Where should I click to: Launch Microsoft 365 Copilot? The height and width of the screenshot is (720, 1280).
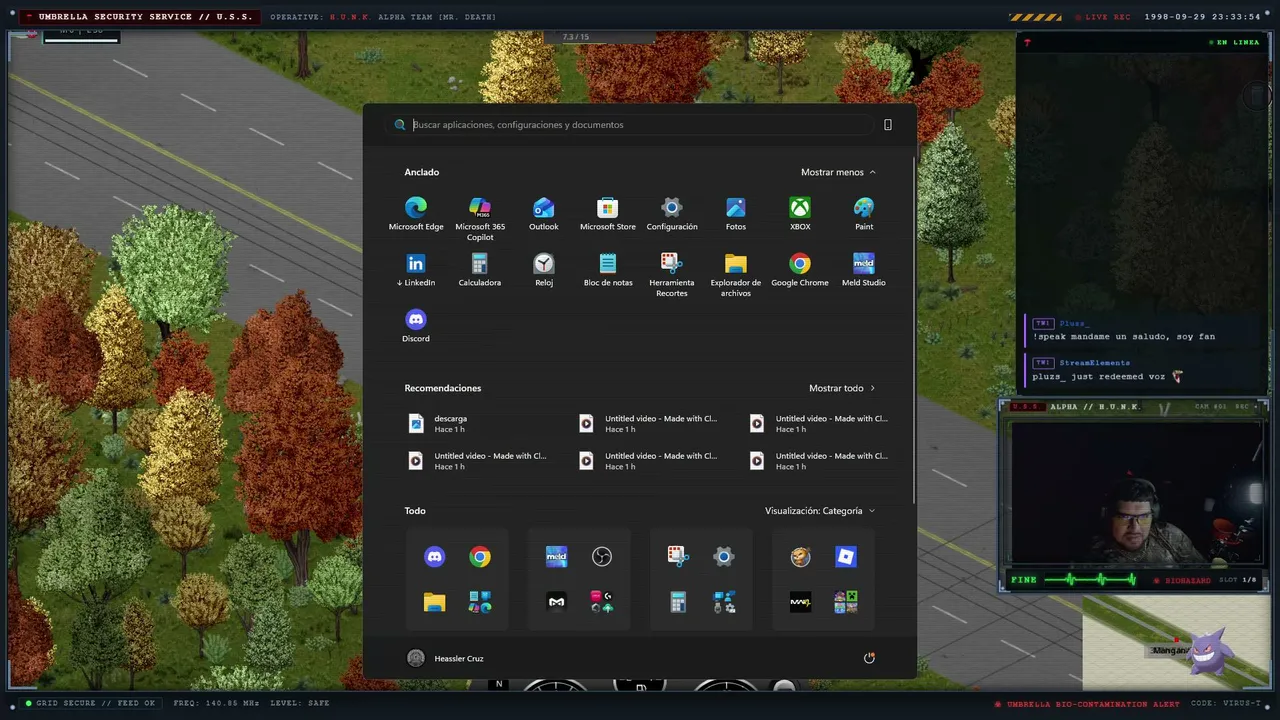coord(480,218)
